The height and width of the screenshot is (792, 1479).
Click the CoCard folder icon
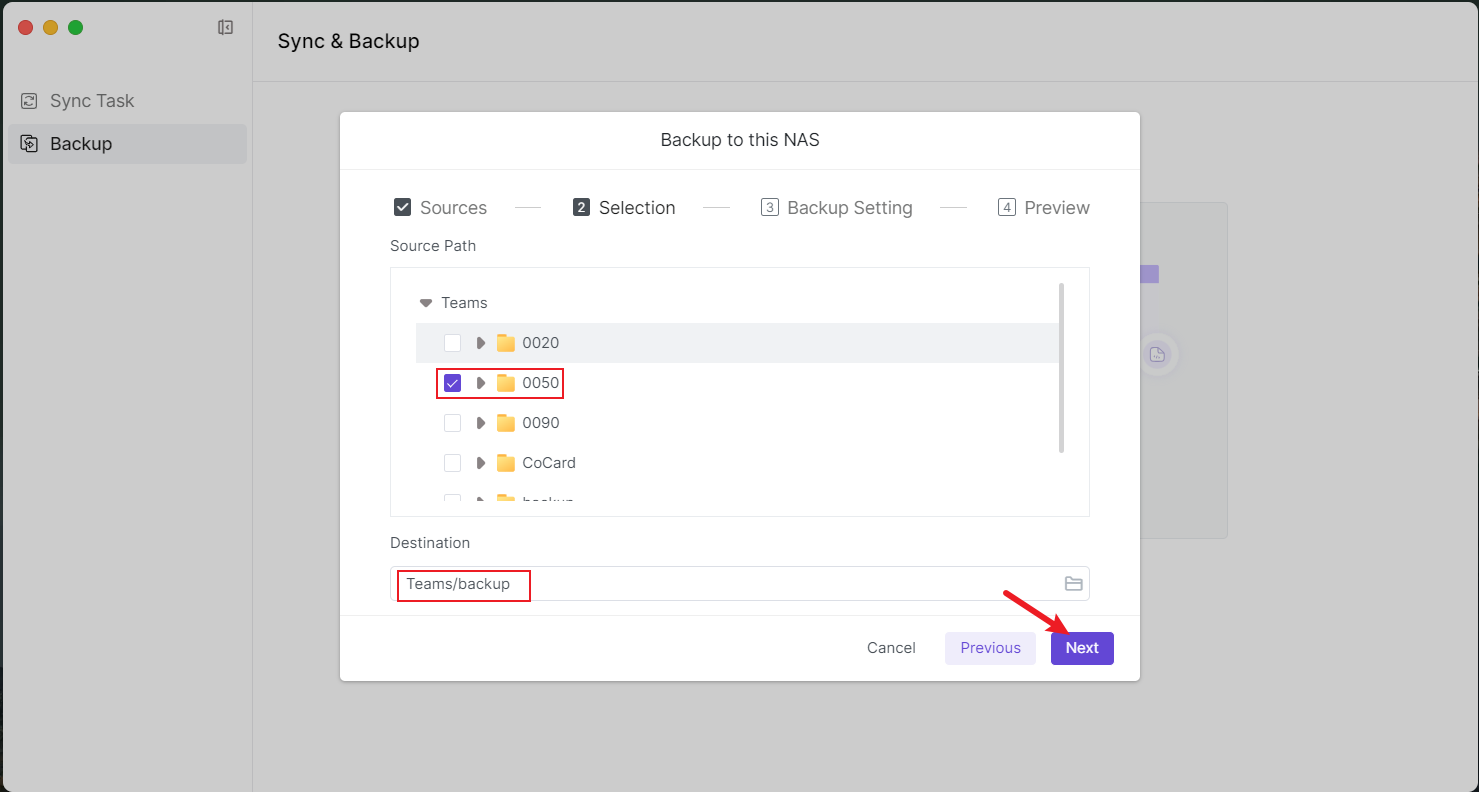pos(506,463)
